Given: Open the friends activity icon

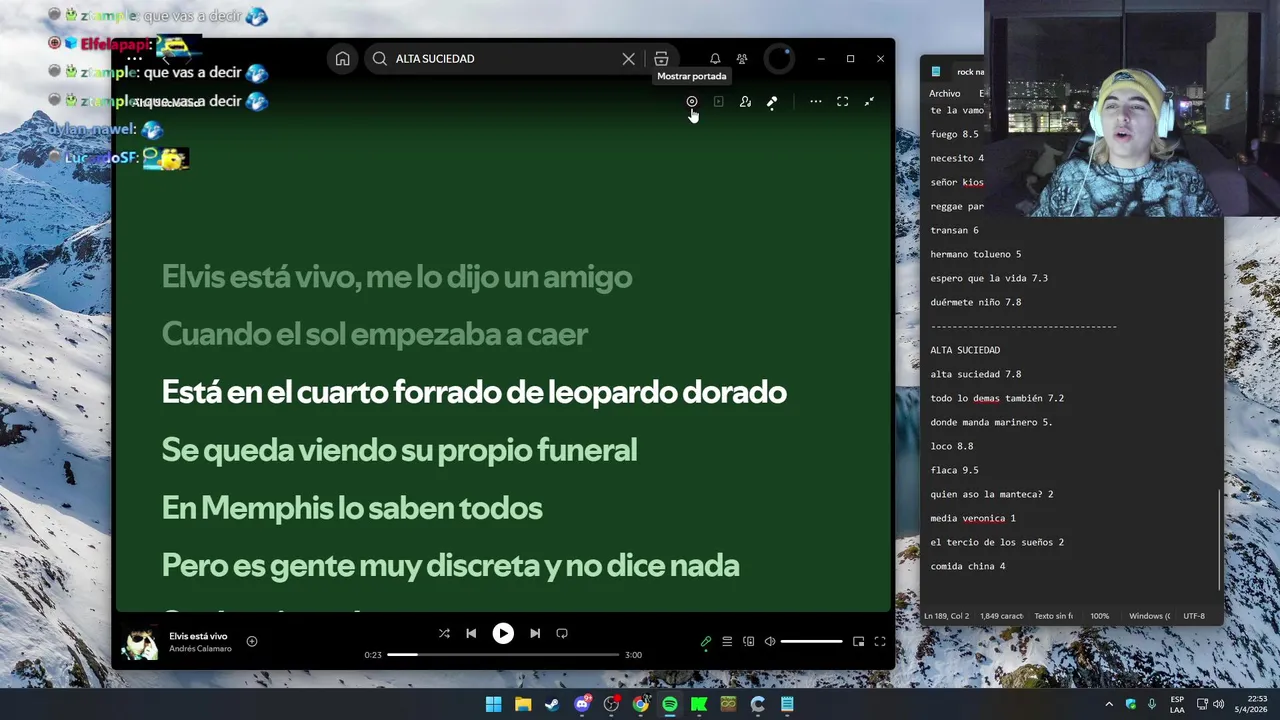Looking at the screenshot, I should tap(742, 59).
